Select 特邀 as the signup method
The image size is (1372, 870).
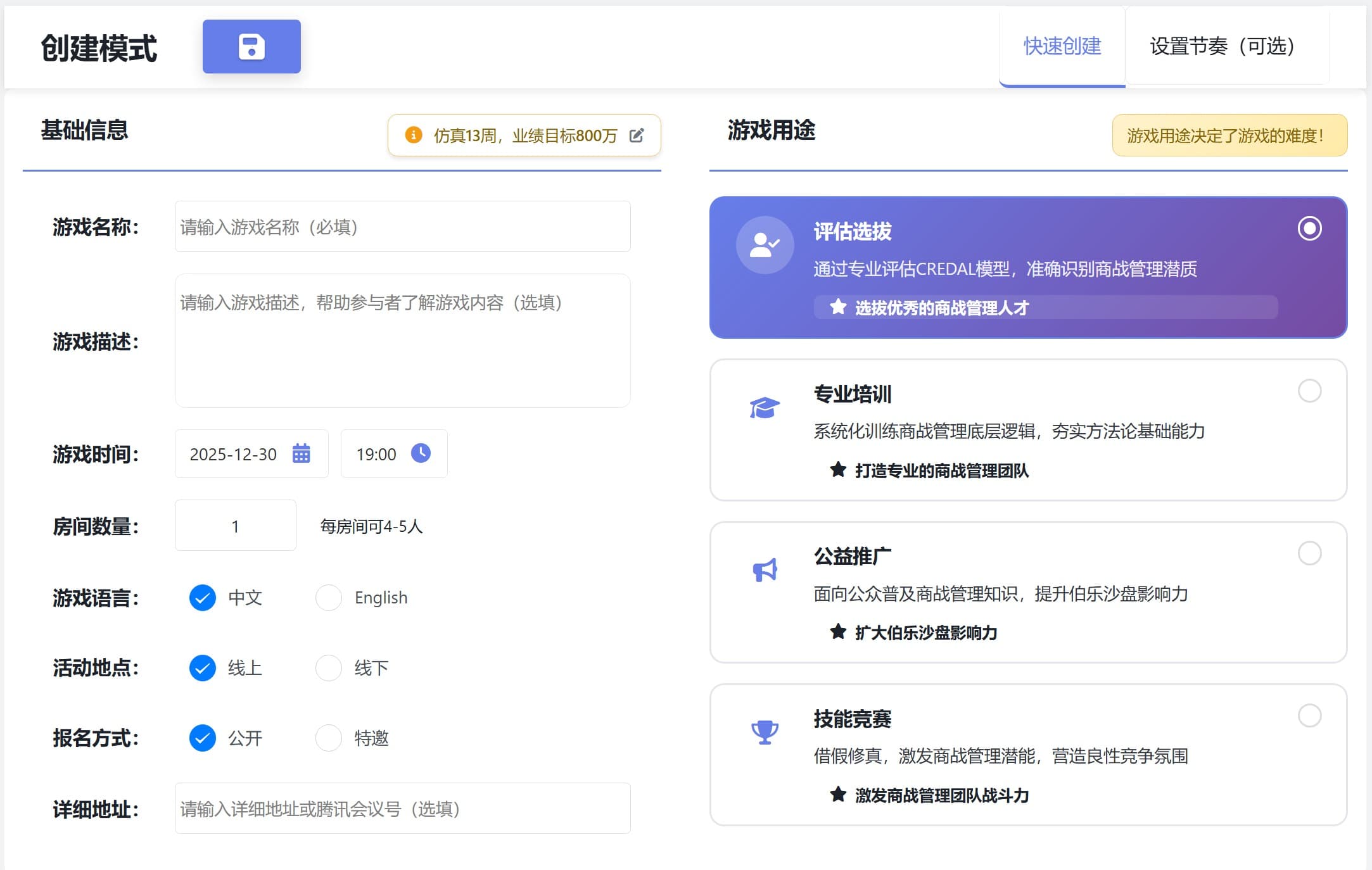point(329,738)
